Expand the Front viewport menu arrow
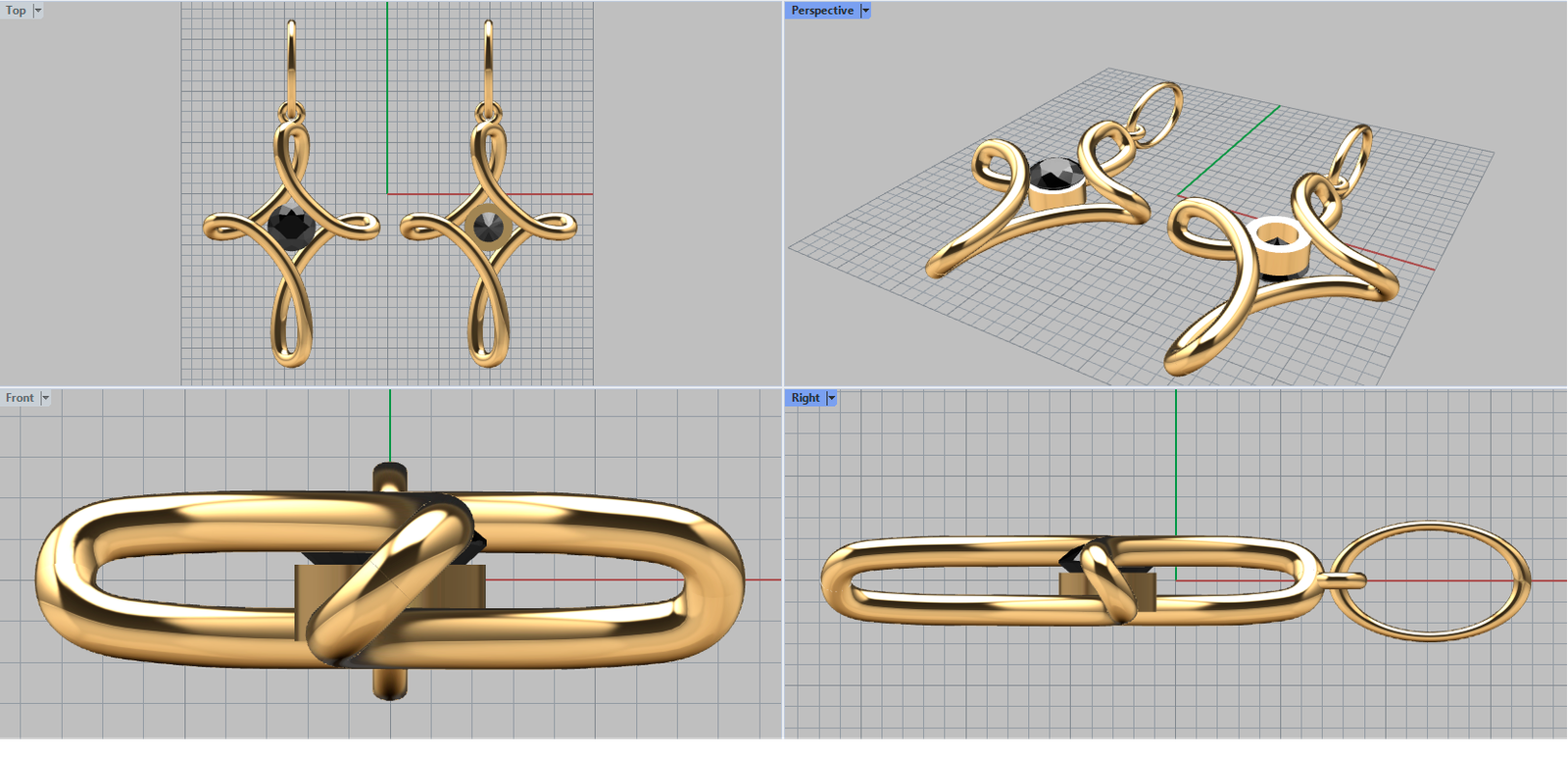This screenshot has height=757, width=1568. (x=45, y=398)
